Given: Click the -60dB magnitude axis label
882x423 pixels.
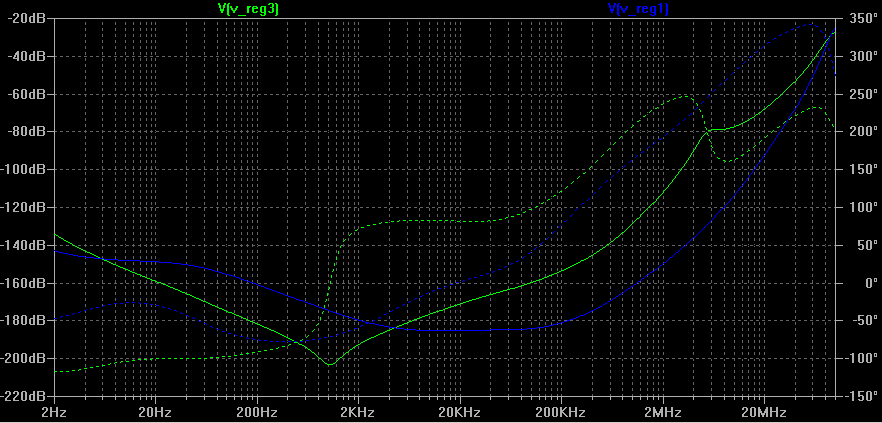Looking at the screenshot, I should point(26,94).
